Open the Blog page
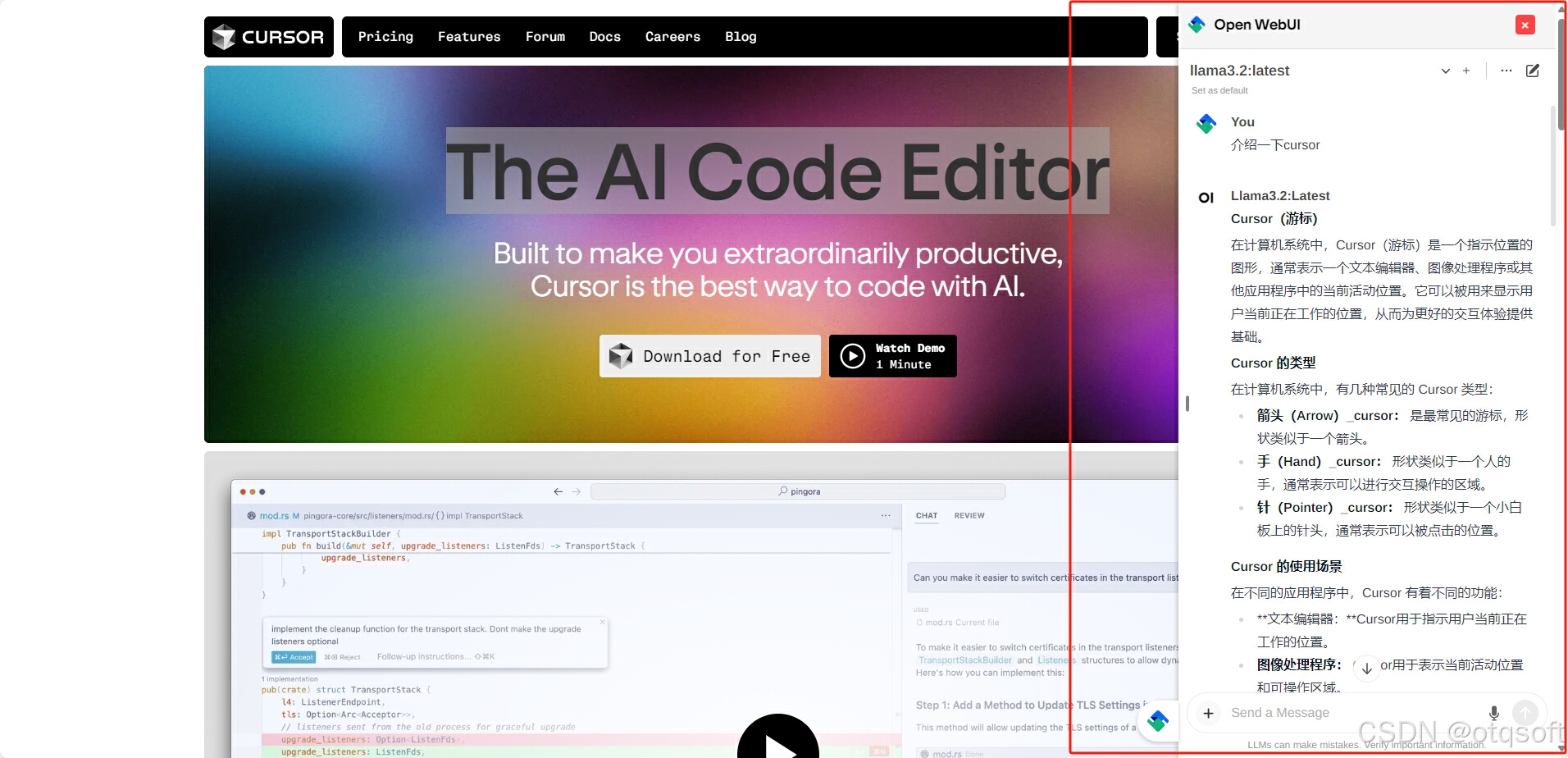This screenshot has width=1568, height=758. click(741, 37)
